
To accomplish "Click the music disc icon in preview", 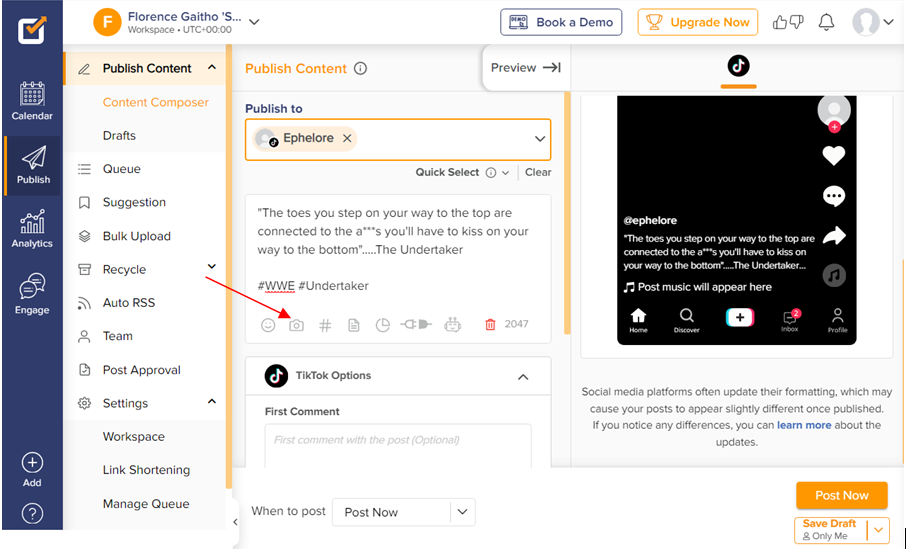I will click(x=834, y=276).
